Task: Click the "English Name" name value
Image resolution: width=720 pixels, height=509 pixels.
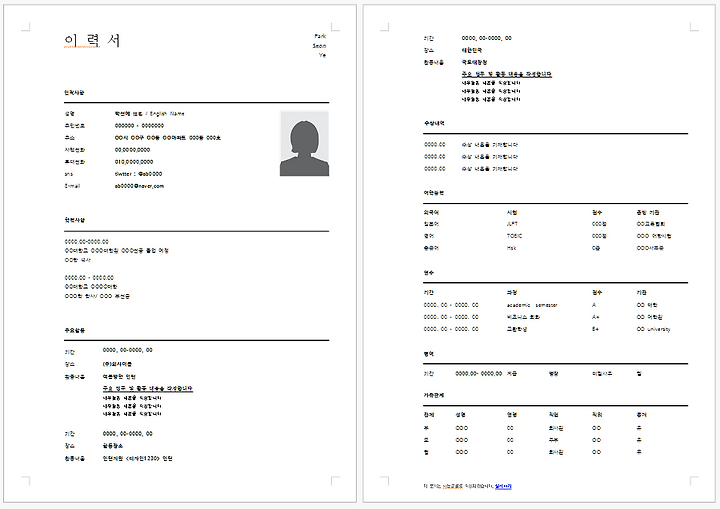Action: (149, 113)
